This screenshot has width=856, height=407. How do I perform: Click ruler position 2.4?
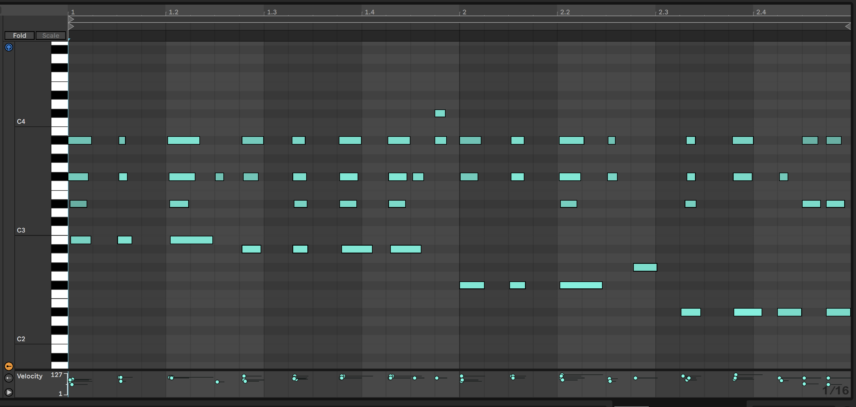pos(761,12)
